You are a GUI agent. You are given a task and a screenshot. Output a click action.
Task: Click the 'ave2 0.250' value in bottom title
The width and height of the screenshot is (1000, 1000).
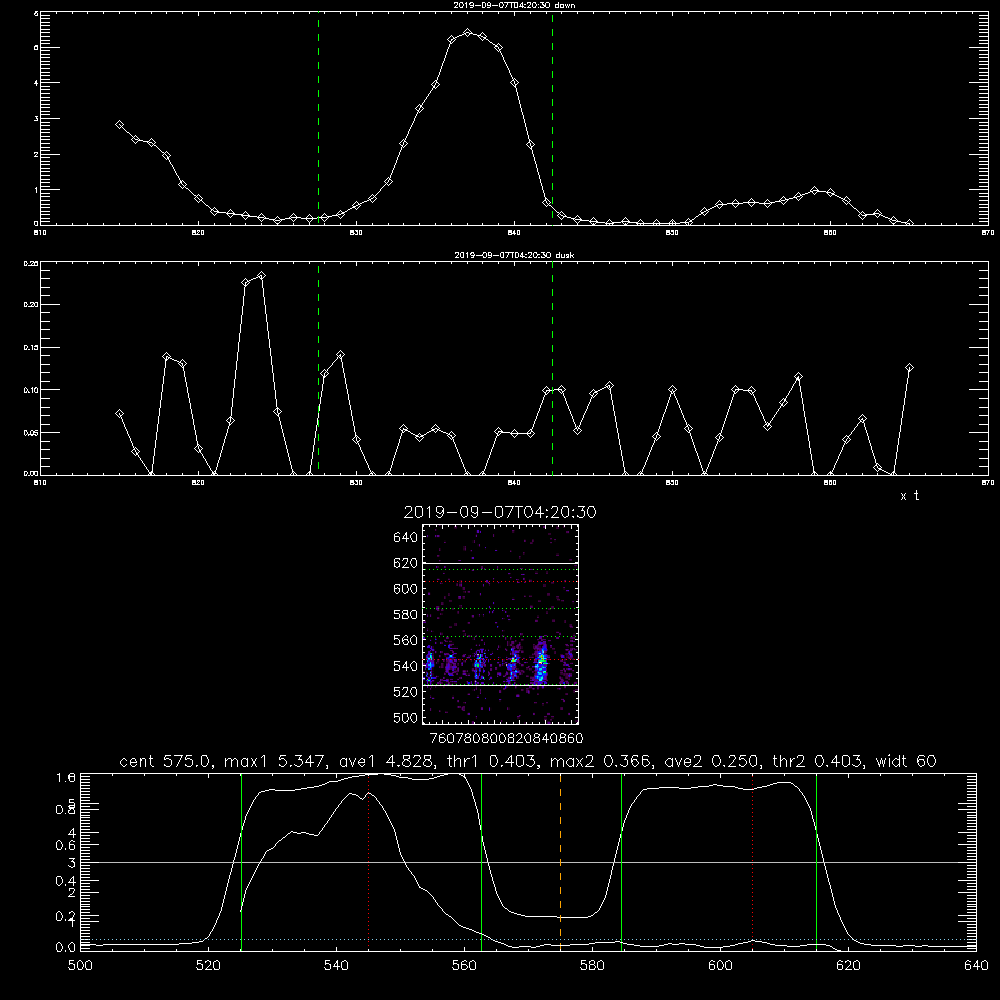coord(710,761)
